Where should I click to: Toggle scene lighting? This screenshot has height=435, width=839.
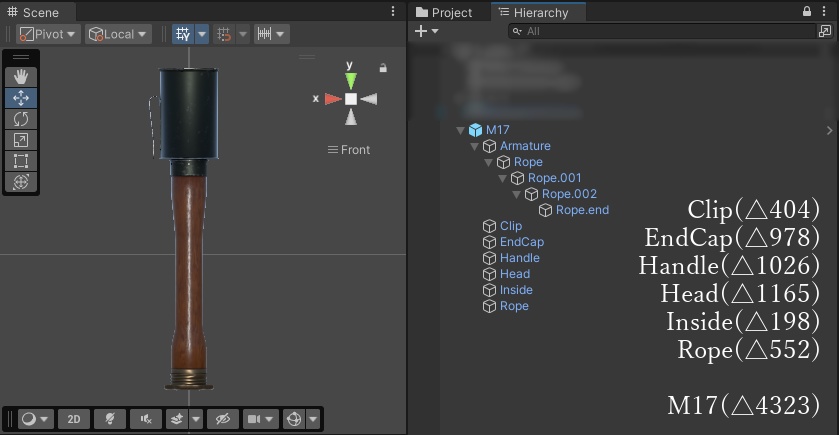(110, 419)
